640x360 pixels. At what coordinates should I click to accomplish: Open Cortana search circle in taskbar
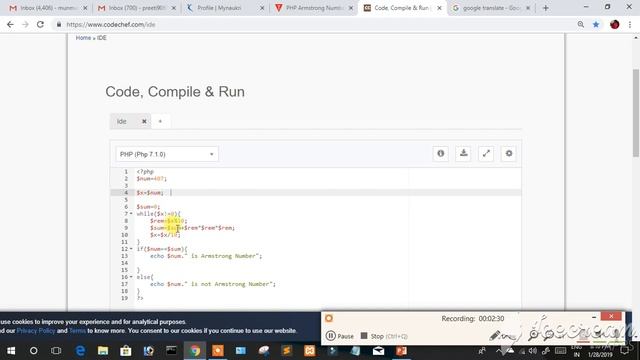point(33,351)
